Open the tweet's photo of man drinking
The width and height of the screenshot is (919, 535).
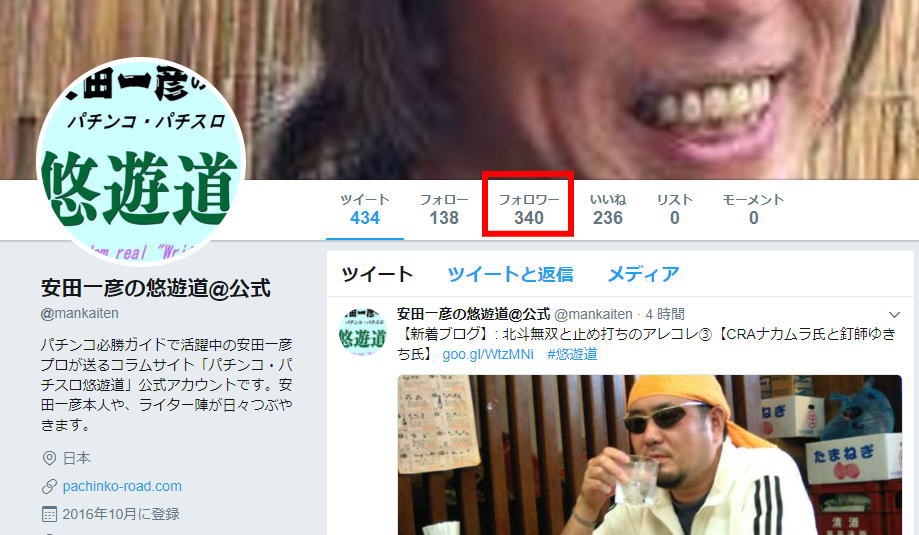click(x=649, y=455)
